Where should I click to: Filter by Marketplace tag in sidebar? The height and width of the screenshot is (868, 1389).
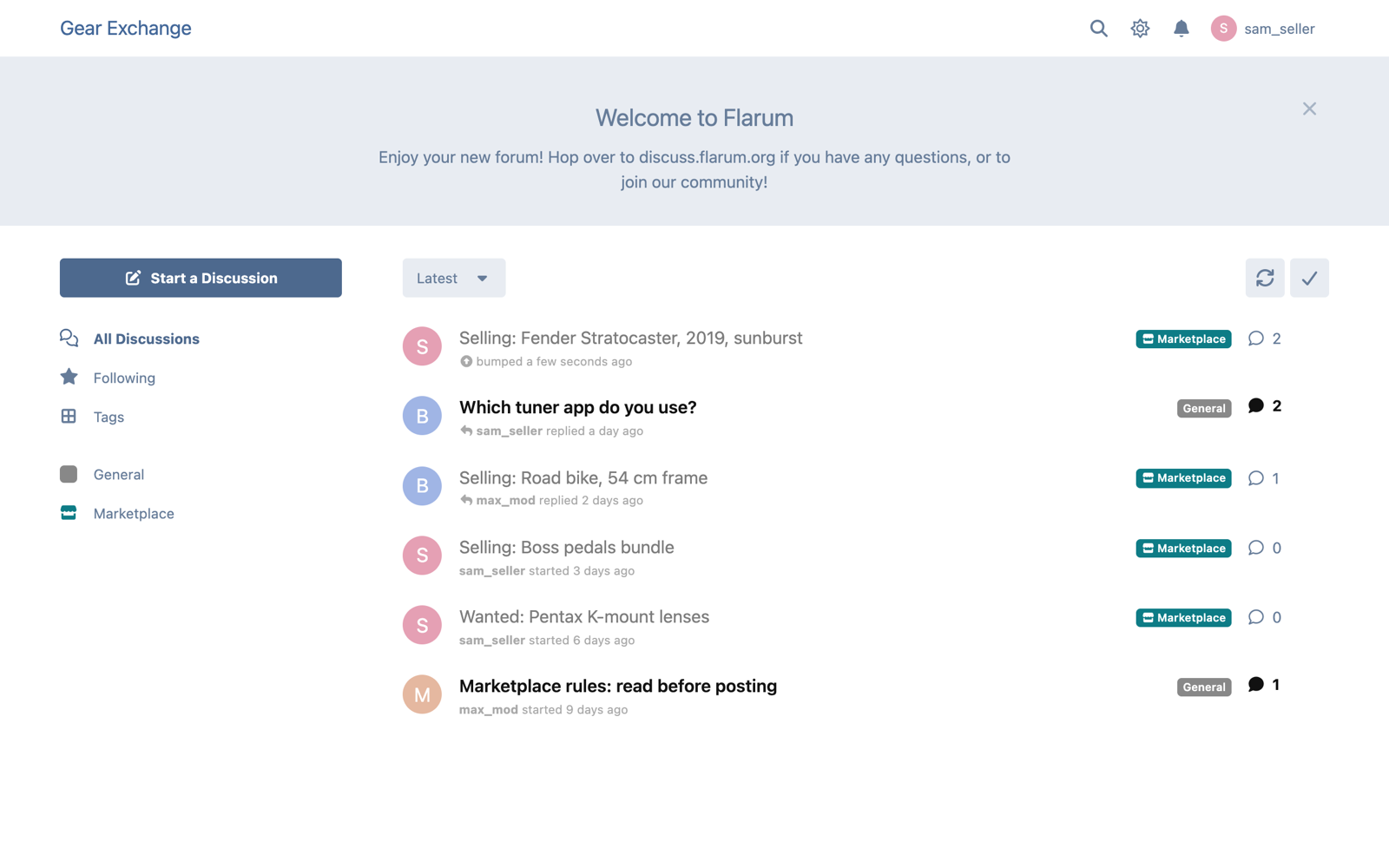117,513
